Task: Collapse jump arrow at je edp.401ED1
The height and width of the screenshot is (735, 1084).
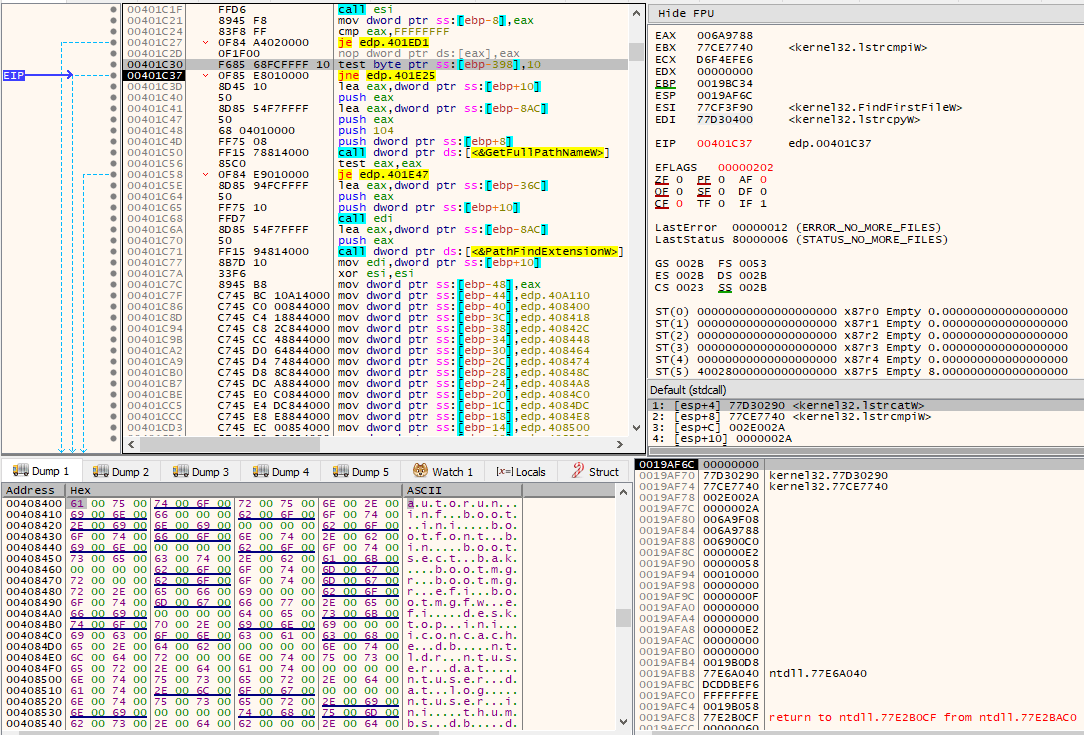Action: click(205, 42)
